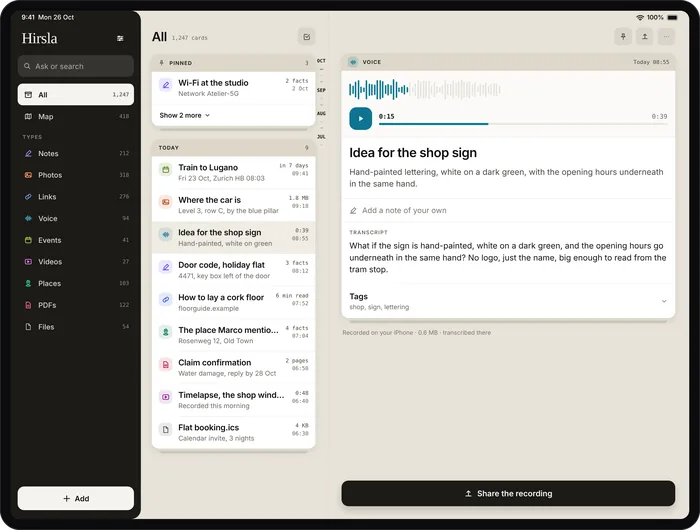Collapse the Pinned section header
This screenshot has width=700, height=530.
coord(233,63)
